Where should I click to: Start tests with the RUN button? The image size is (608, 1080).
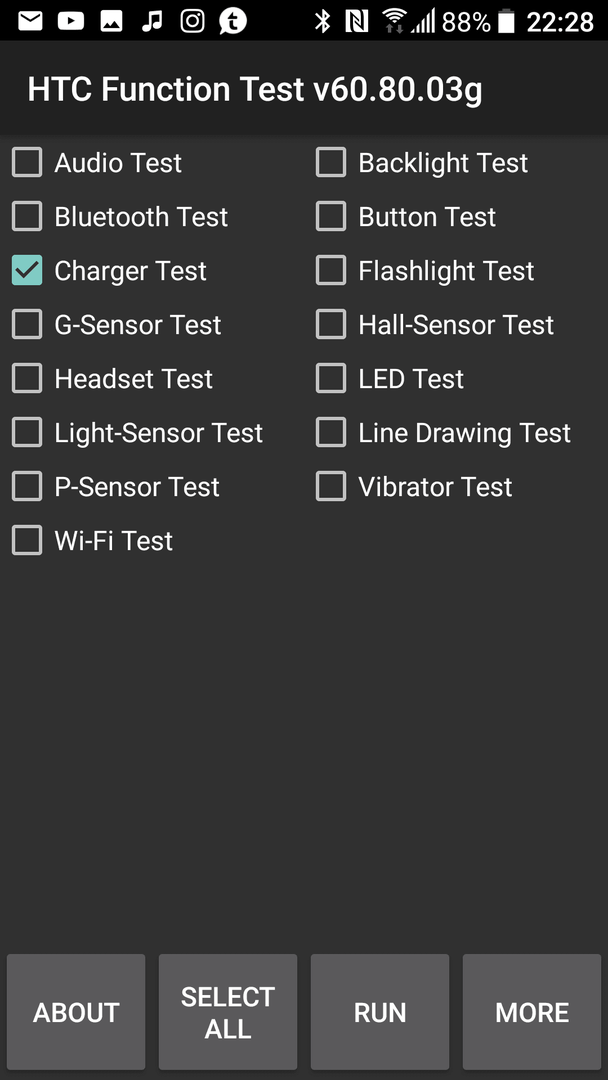tap(380, 1012)
